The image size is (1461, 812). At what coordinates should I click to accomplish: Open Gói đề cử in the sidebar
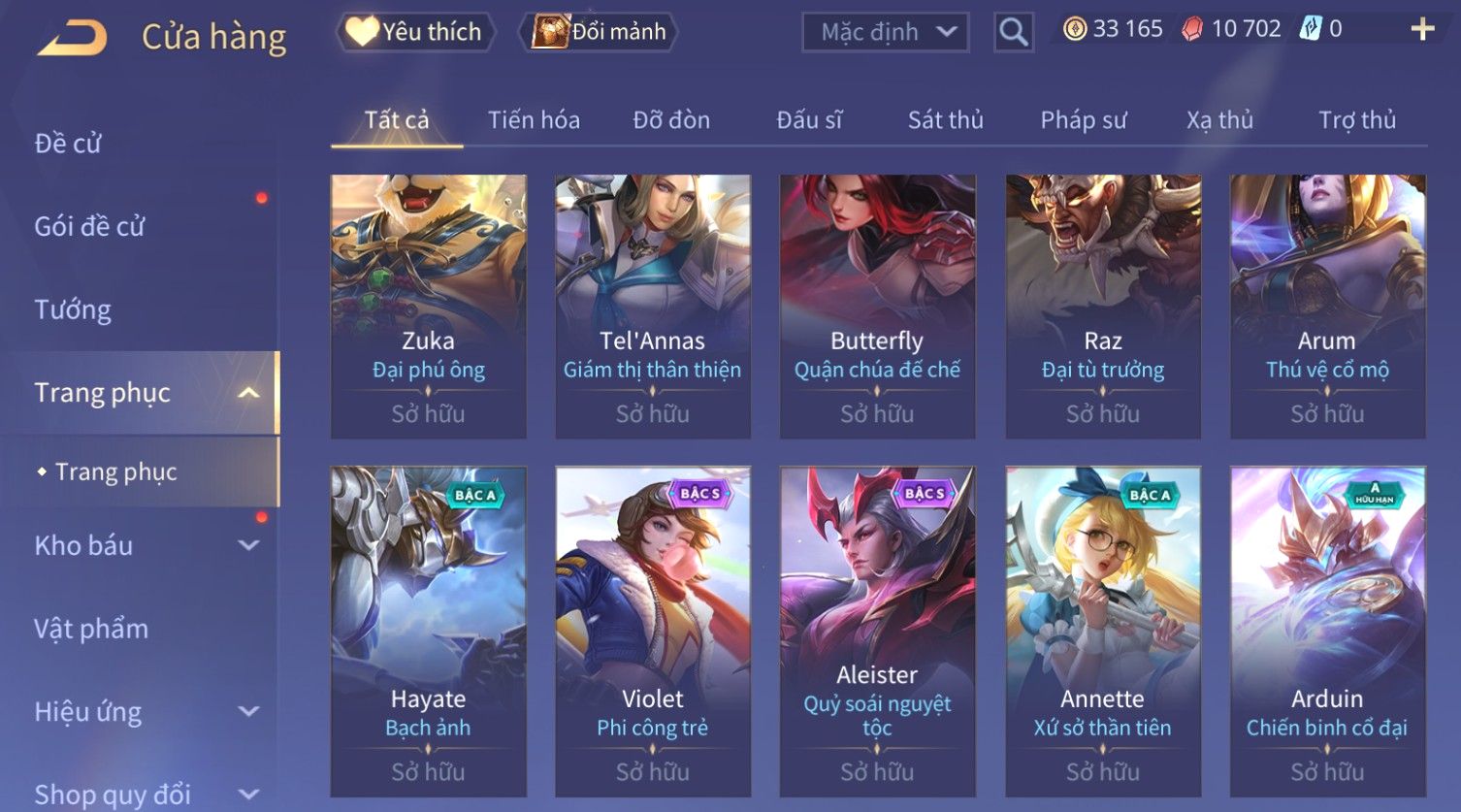coord(89,226)
